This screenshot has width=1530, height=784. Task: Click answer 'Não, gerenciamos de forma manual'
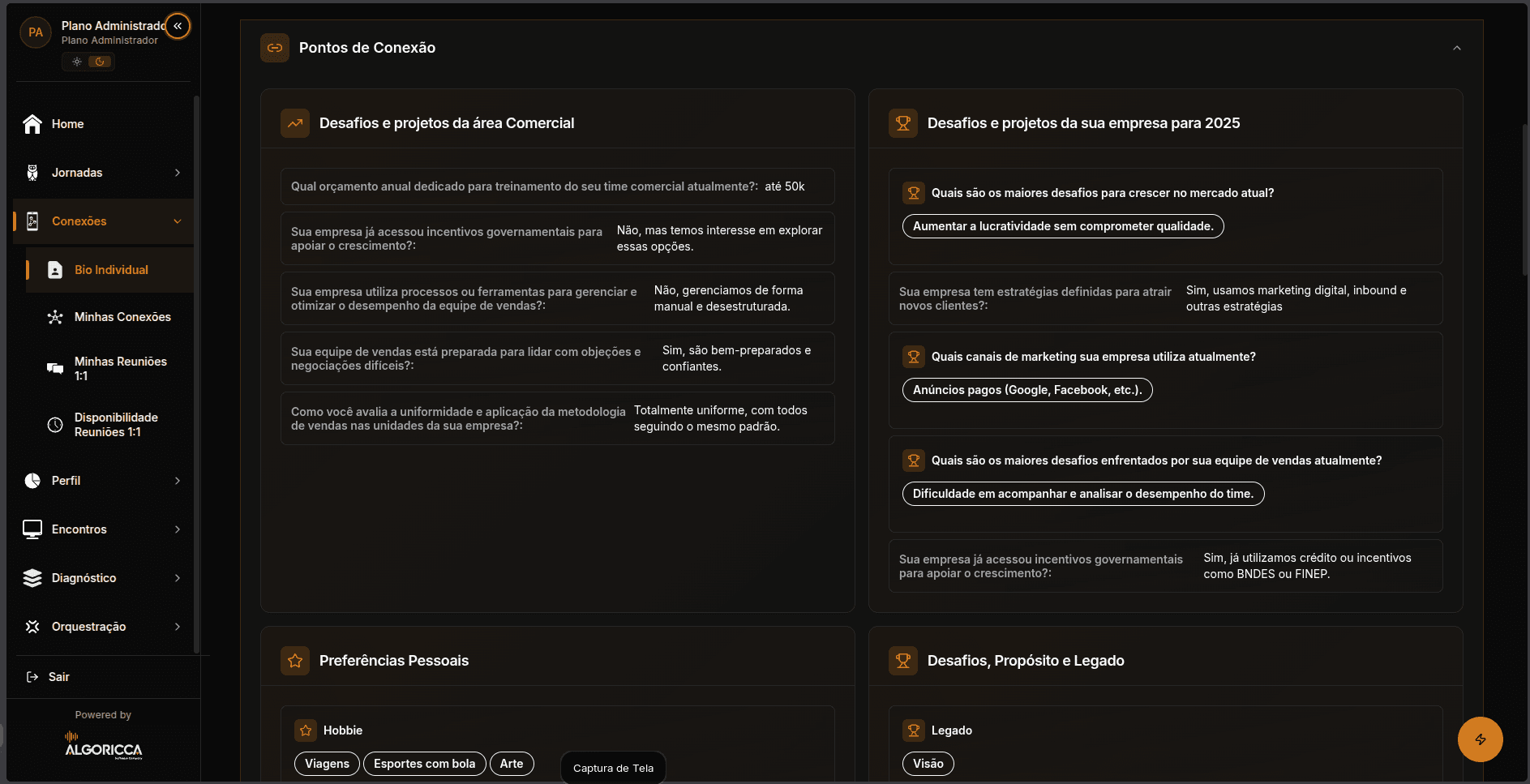pos(729,298)
